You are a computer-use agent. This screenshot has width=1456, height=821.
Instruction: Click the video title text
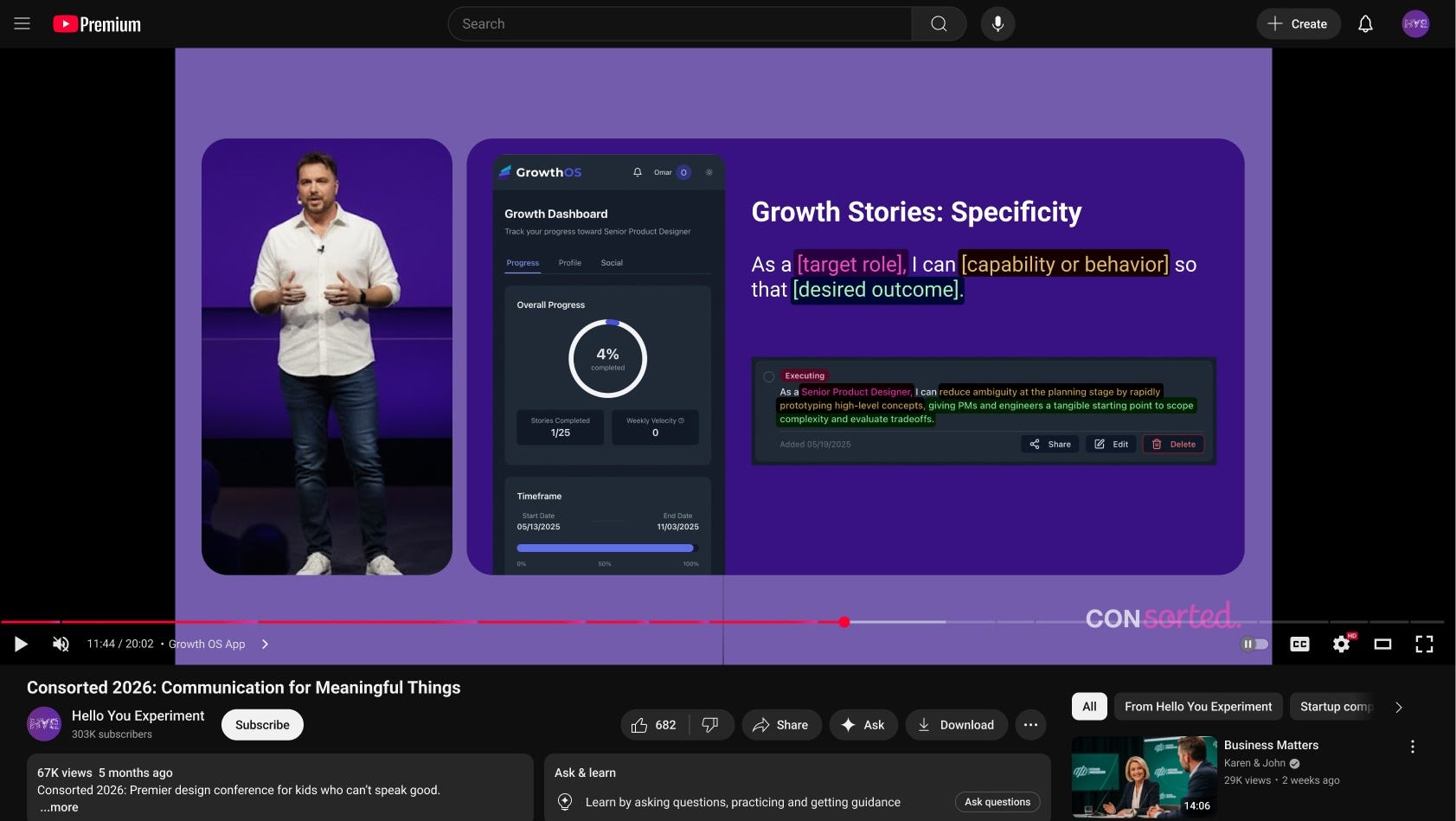243,687
